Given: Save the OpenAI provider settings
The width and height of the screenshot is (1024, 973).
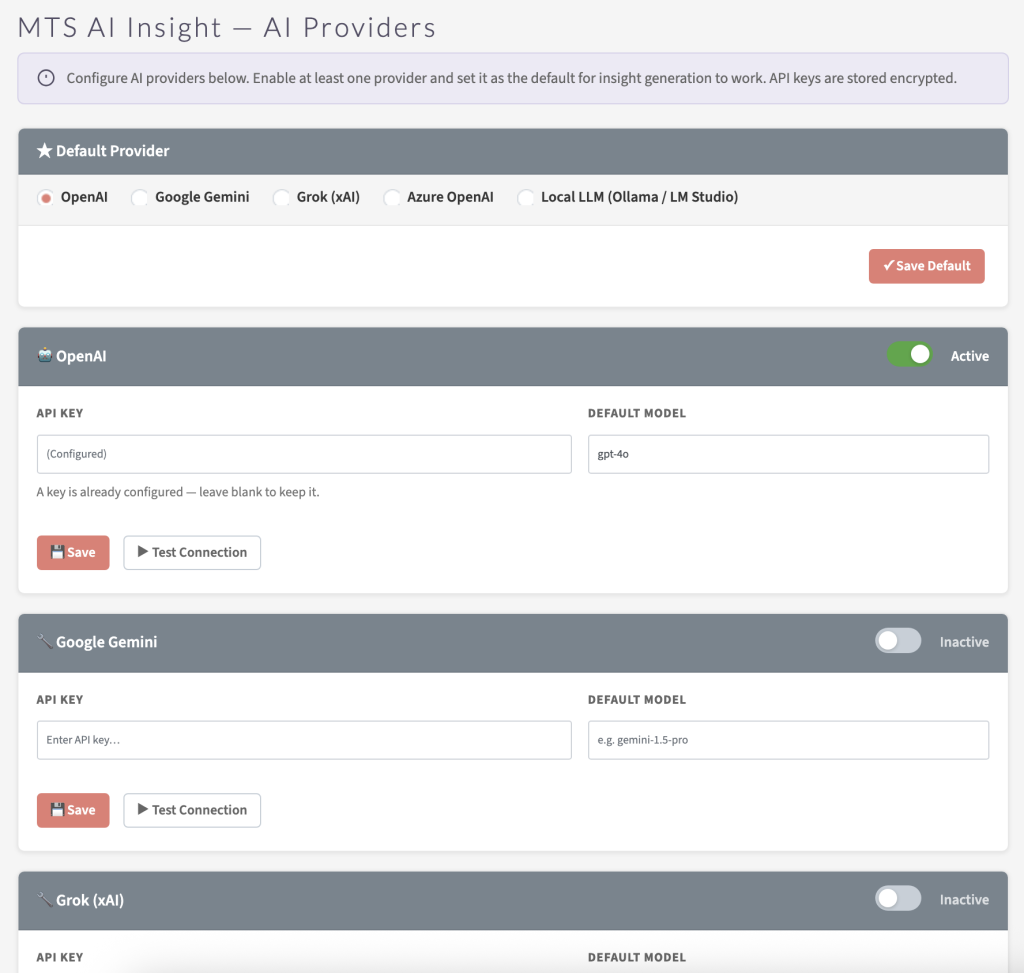Looking at the screenshot, I should pyautogui.click(x=73, y=553).
